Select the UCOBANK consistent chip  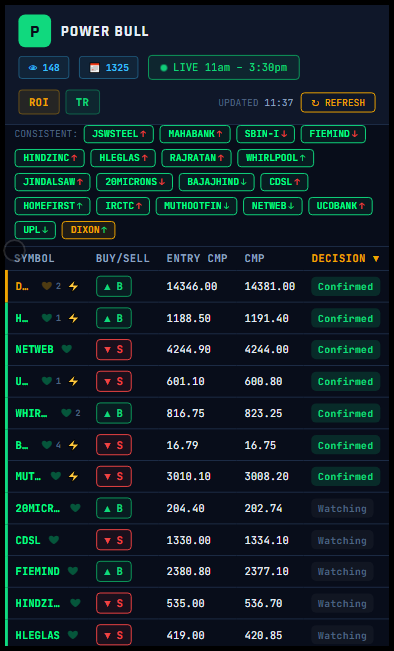click(x=340, y=206)
